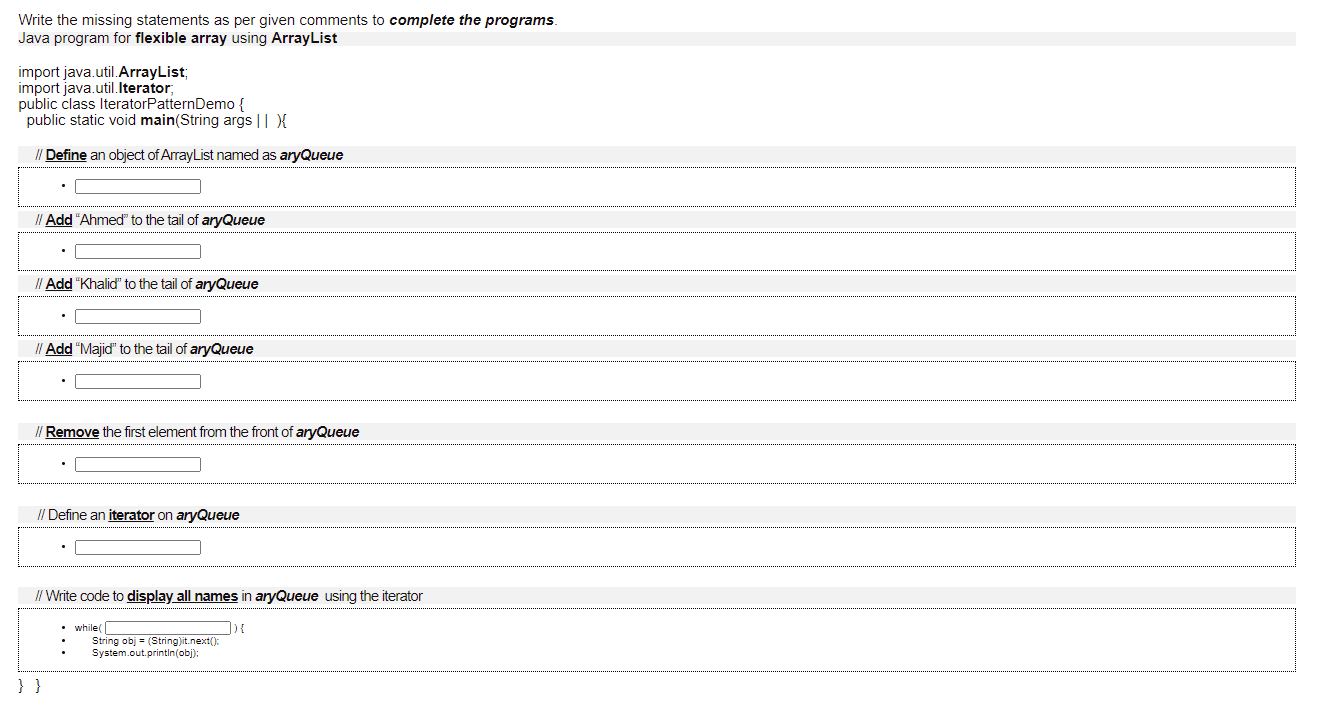Click the input field for adding "Ahmed"
1329x706 pixels.
coord(137,251)
